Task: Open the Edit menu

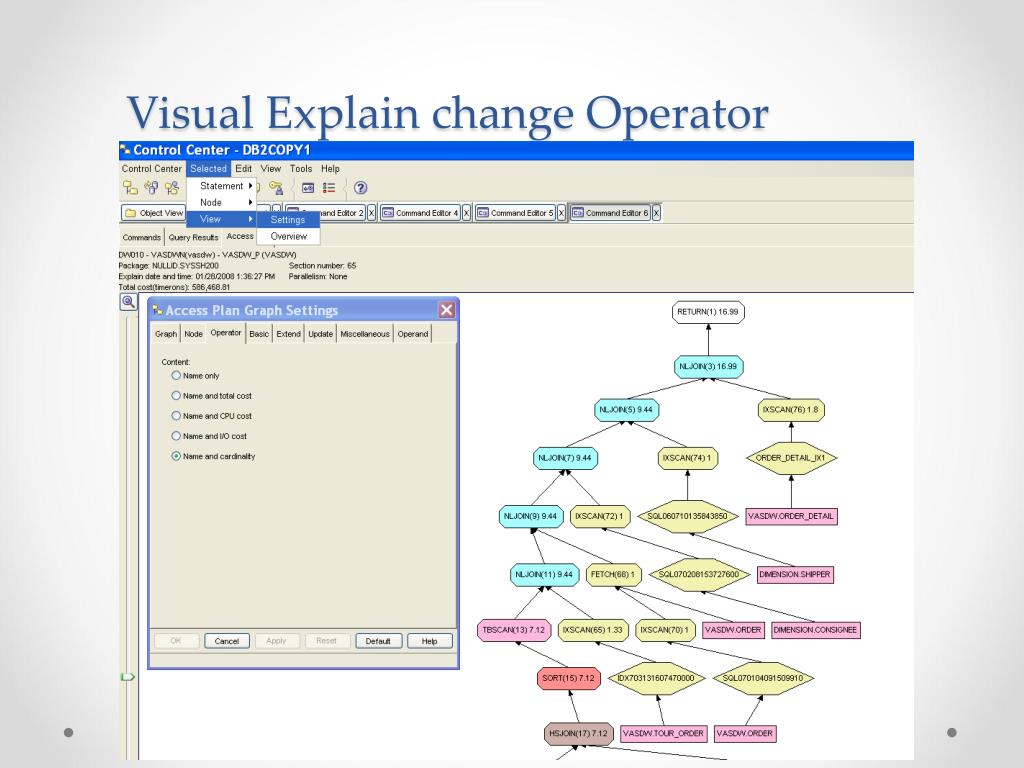Action: 244,168
